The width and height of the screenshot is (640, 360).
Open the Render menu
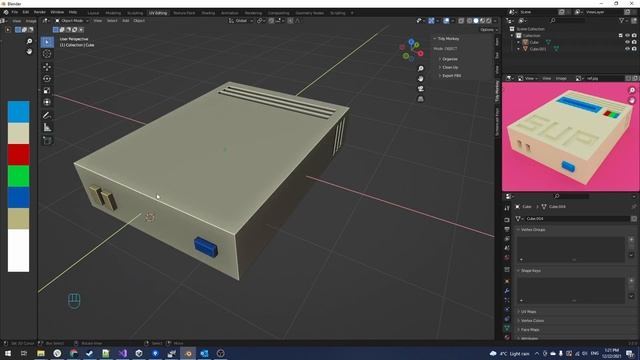pyautogui.click(x=40, y=12)
